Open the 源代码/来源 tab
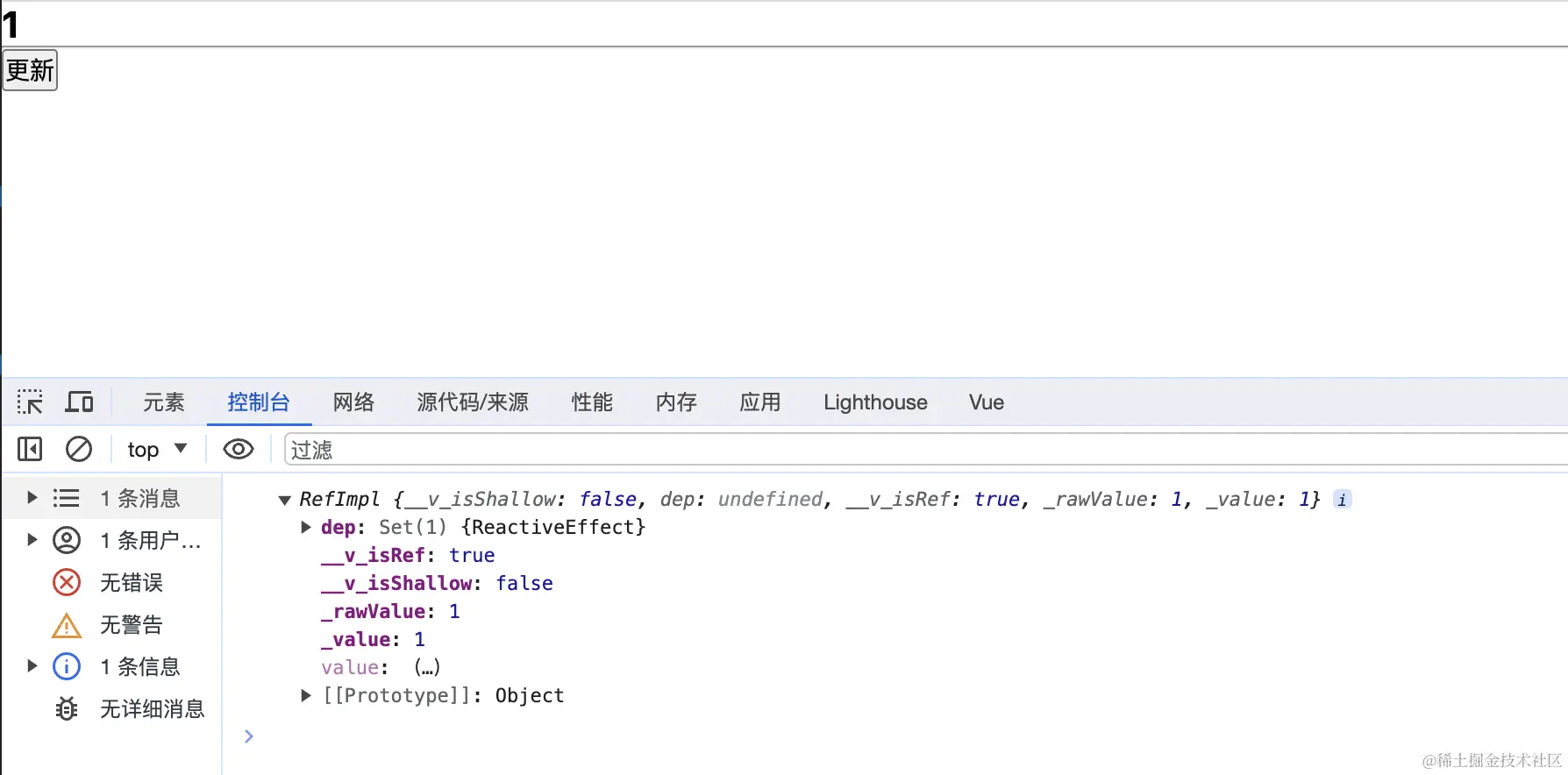 click(473, 402)
